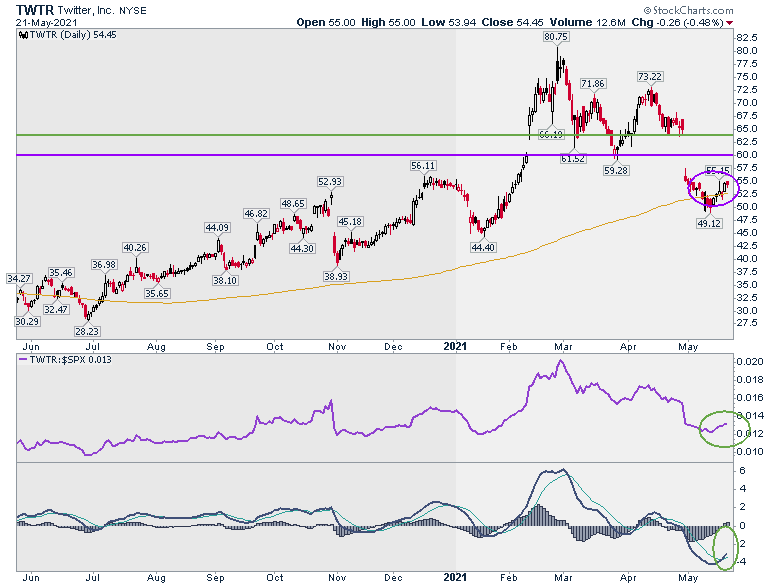This screenshot has height=586, width=780.
Task: Click the candlestick icon beside TWTR (Daily)
Action: 23,35
